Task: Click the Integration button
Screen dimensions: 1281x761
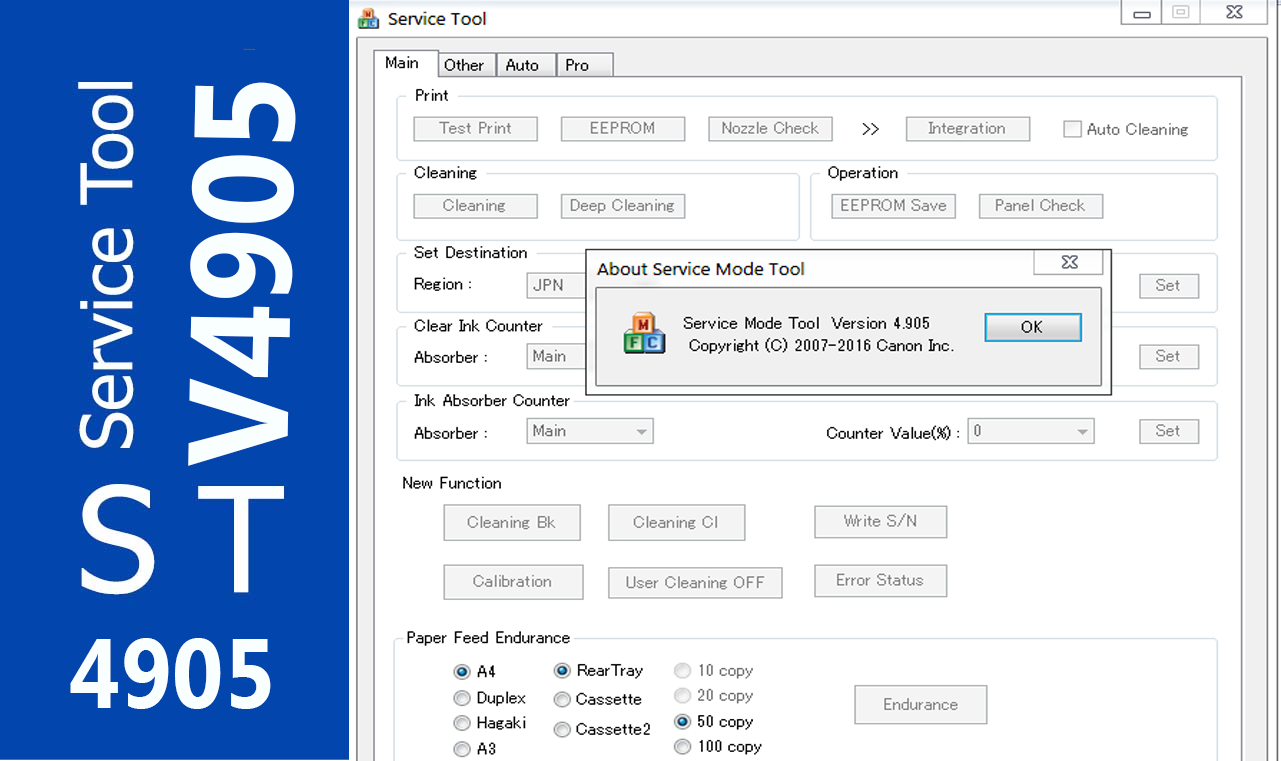Action: 967,128
